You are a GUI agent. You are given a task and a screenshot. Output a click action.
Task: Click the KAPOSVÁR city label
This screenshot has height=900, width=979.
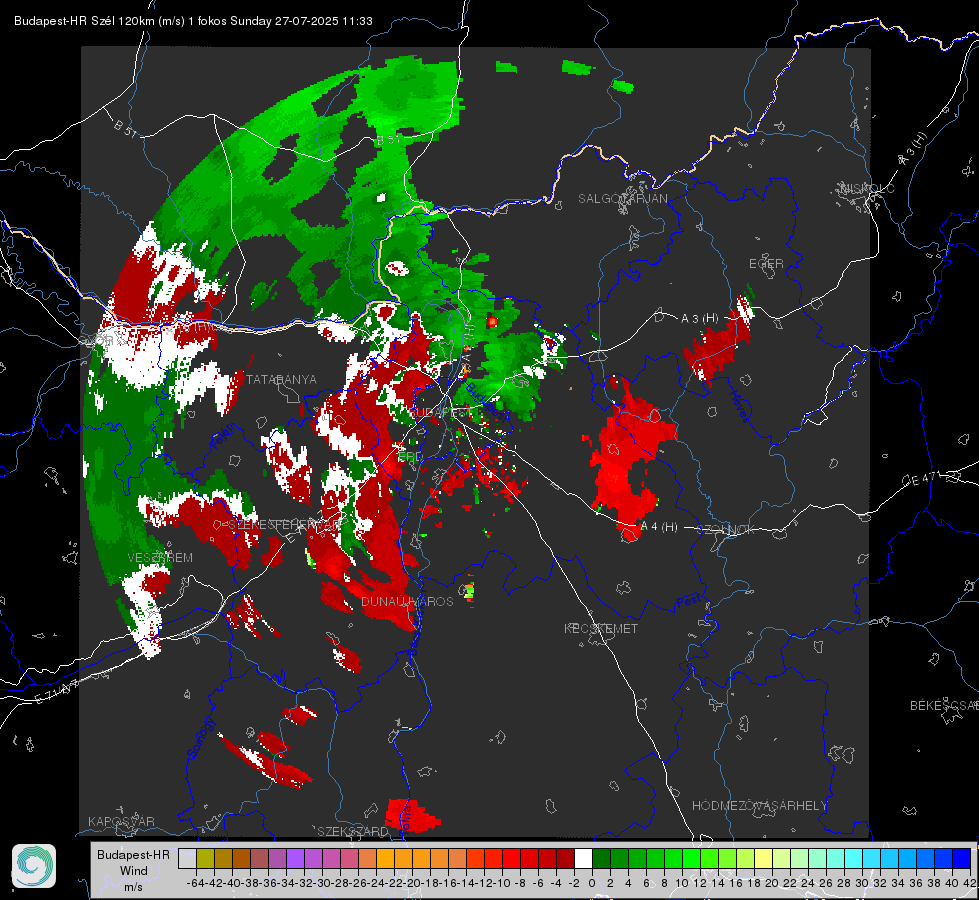121,821
